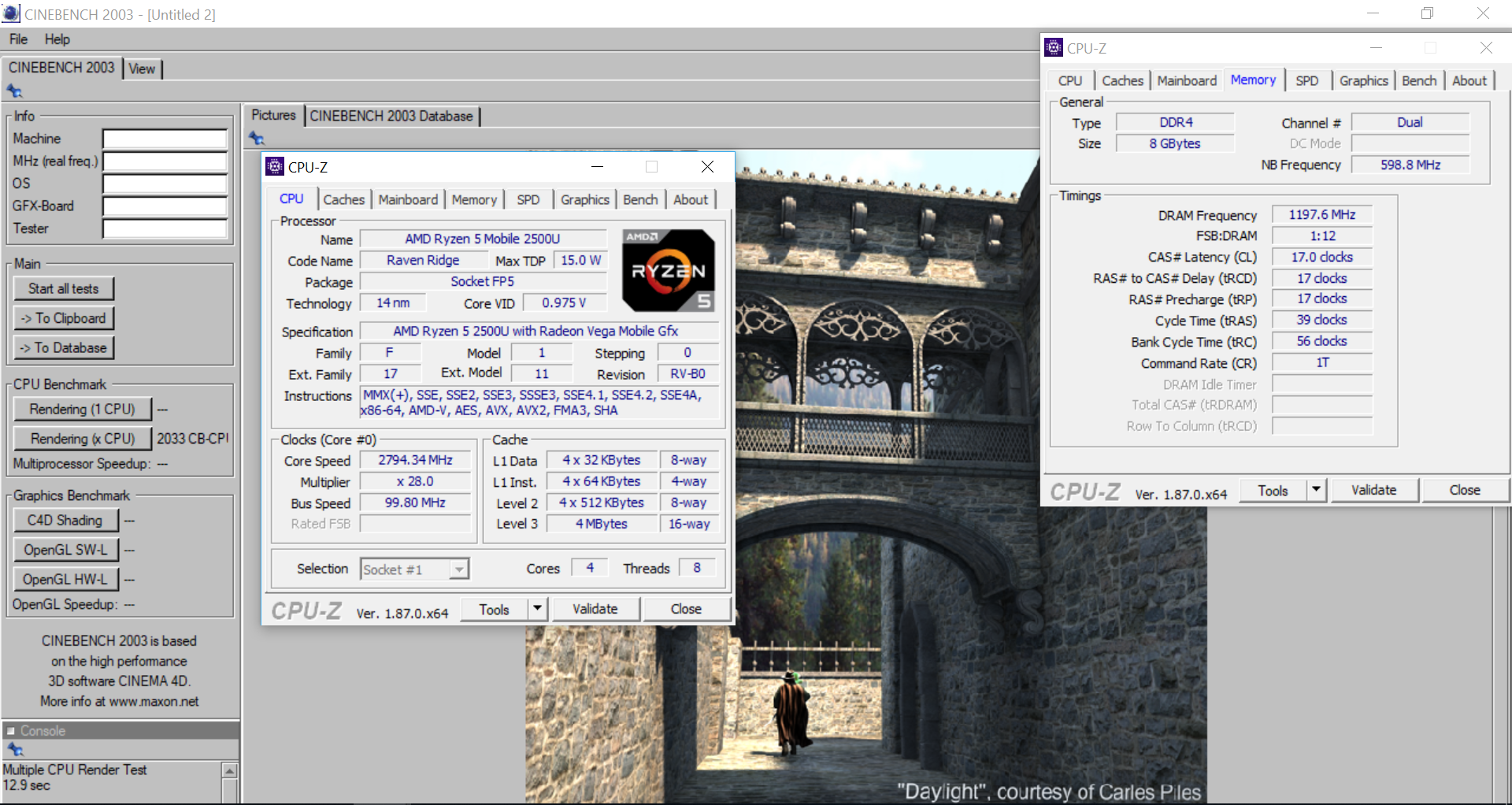Click the 2033 CB-CPU score text
The height and width of the screenshot is (805, 1512).
tap(192, 438)
